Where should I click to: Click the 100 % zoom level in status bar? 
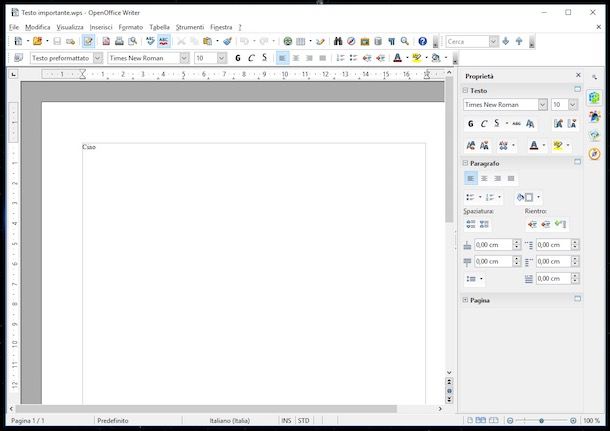[x=591, y=420]
